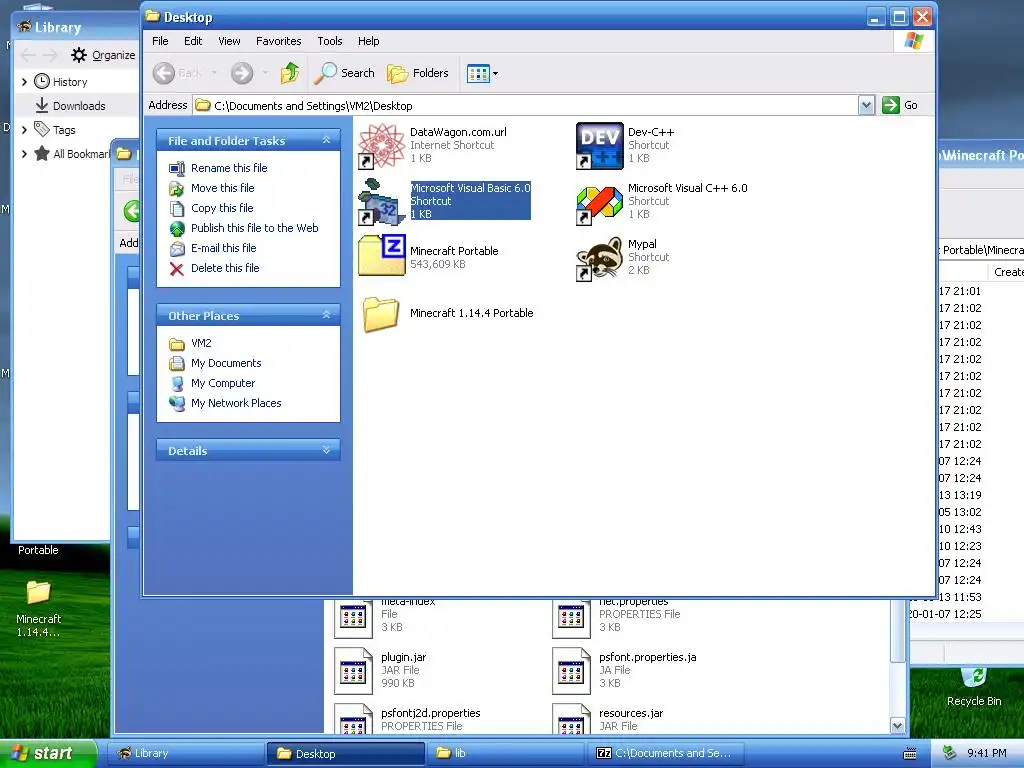Click the address path field

(x=526, y=105)
